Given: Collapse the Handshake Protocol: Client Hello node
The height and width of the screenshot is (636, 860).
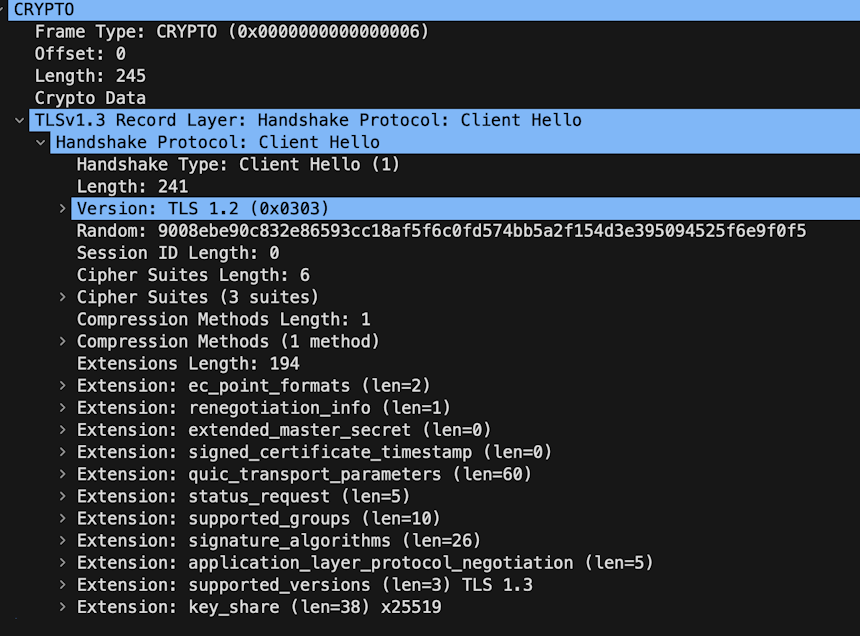Looking at the screenshot, I should pos(41,142).
